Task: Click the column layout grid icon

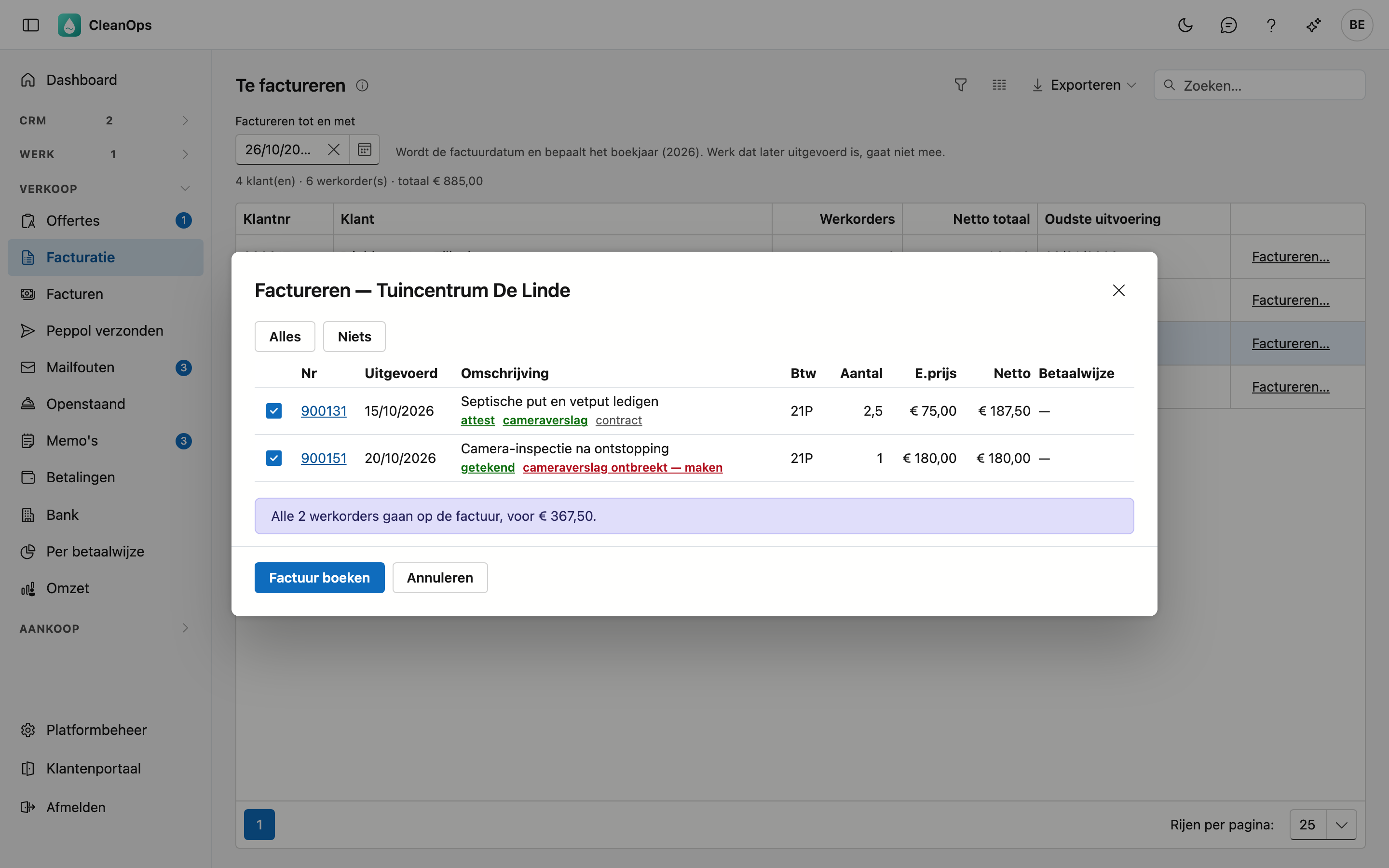Action: (999, 85)
